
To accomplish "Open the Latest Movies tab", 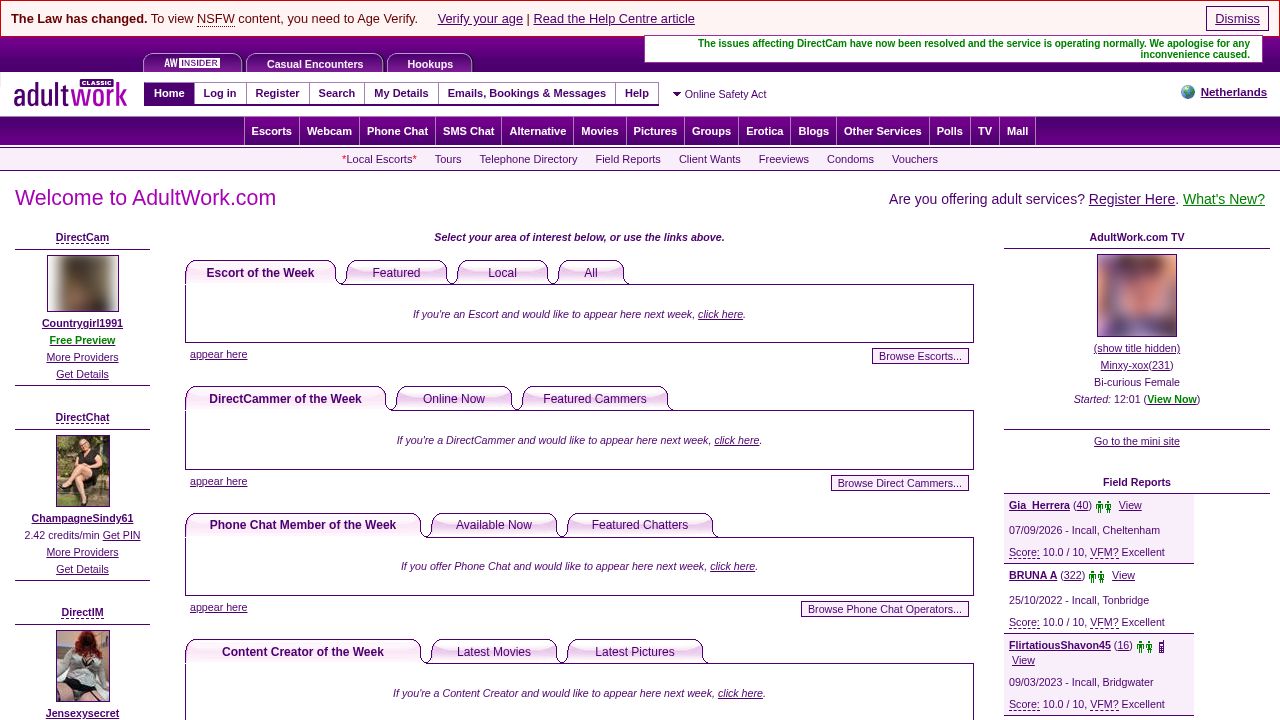I will [494, 652].
